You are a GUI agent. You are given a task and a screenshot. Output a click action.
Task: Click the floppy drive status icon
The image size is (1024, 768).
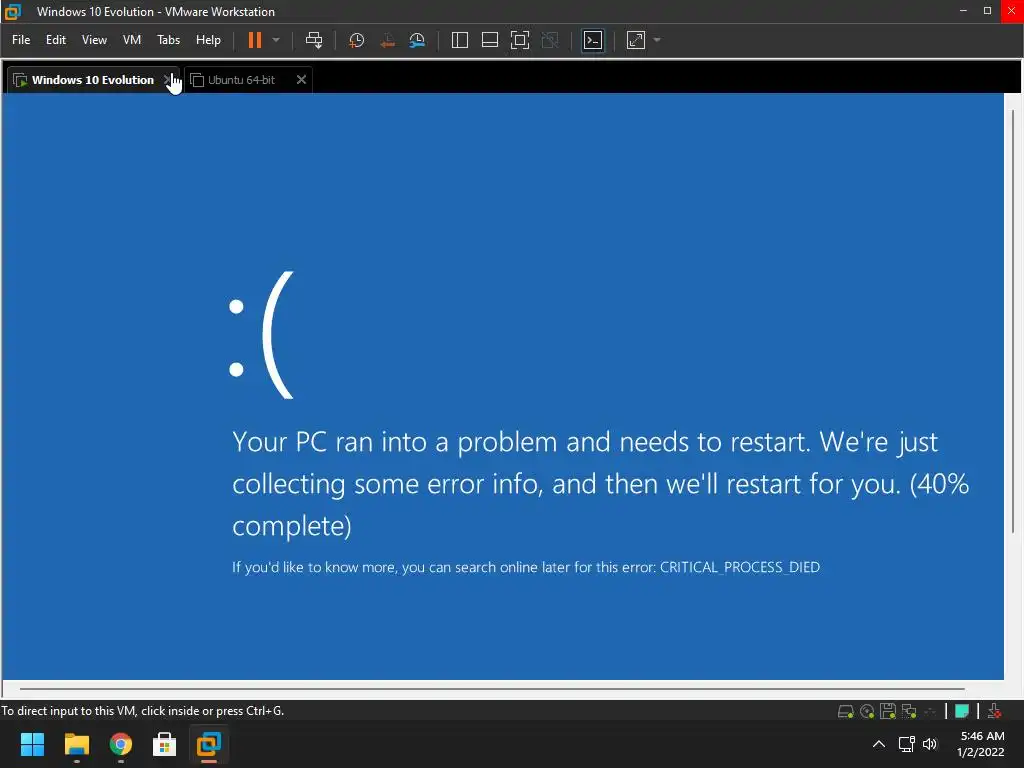tap(888, 711)
